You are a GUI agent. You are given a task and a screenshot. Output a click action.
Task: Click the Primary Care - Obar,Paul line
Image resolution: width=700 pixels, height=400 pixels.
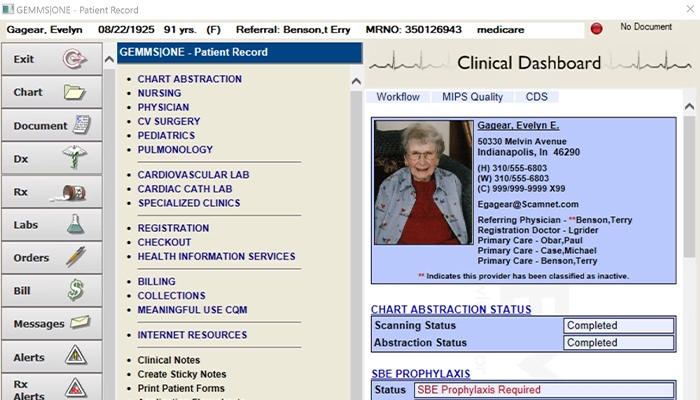[530, 241]
